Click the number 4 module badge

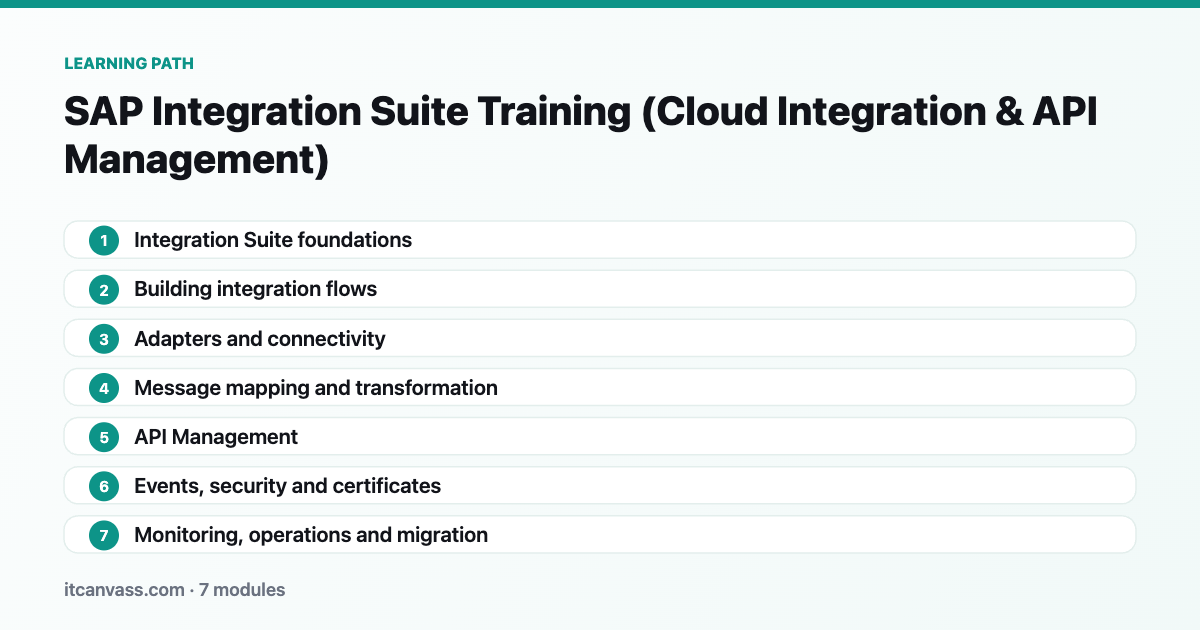pyautogui.click(x=104, y=388)
